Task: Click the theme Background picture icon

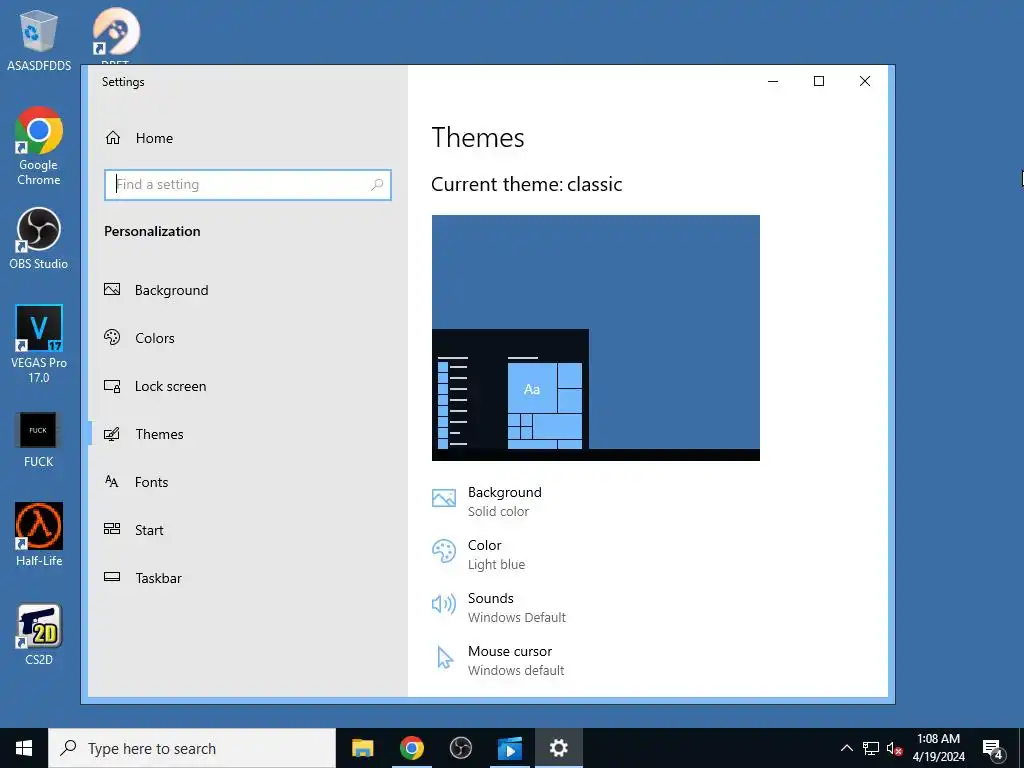Action: pos(444,498)
